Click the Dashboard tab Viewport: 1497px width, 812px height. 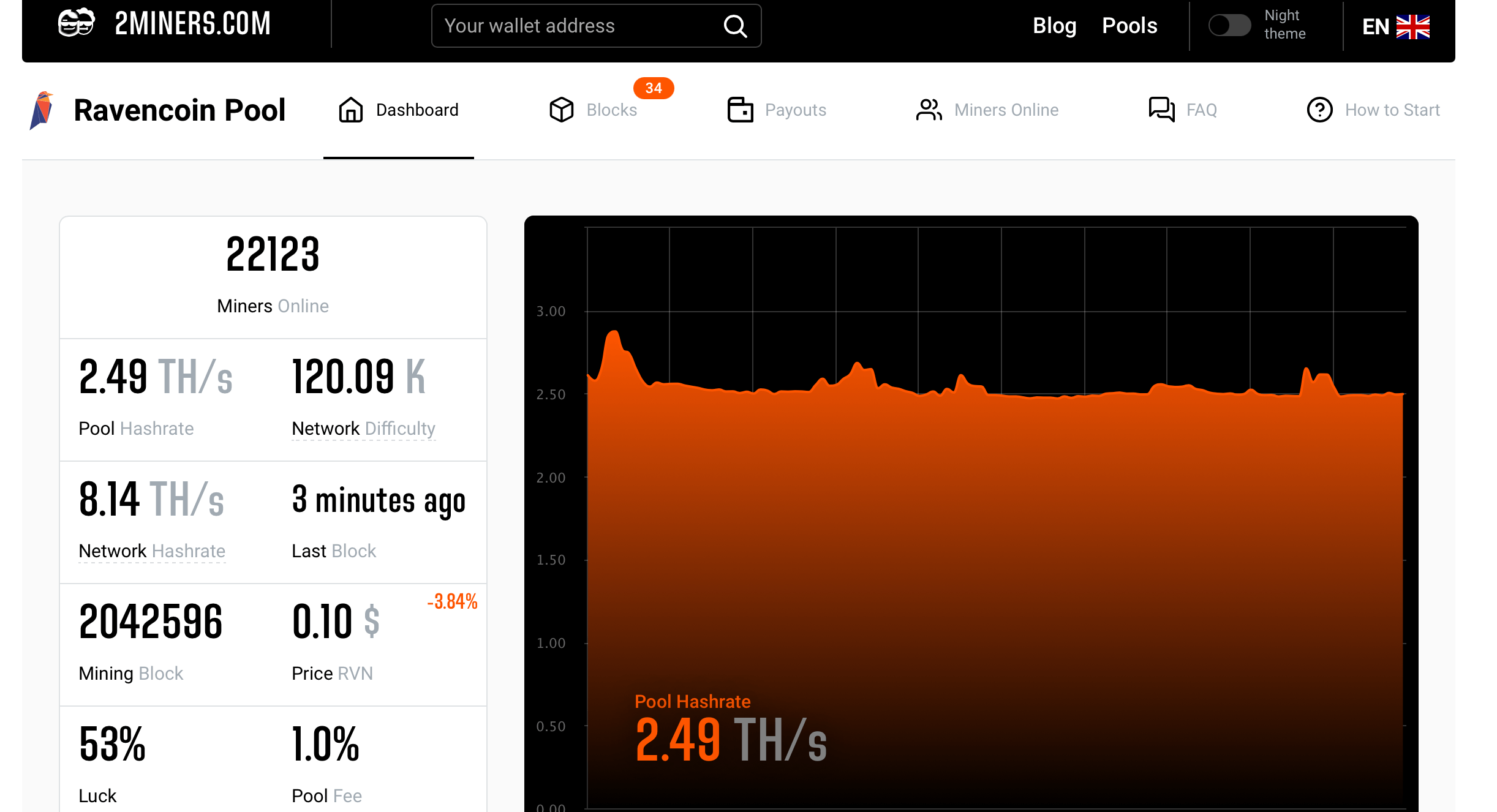click(398, 109)
